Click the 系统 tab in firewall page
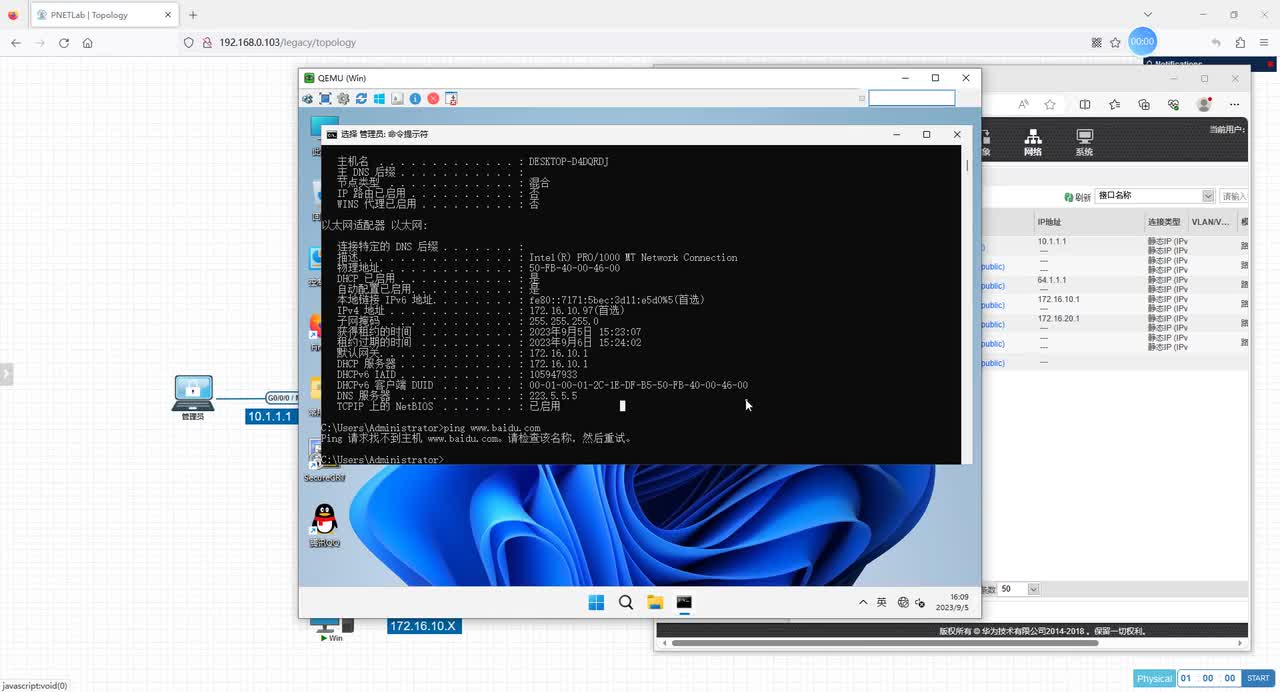This screenshot has width=1280, height=692. (1084, 143)
